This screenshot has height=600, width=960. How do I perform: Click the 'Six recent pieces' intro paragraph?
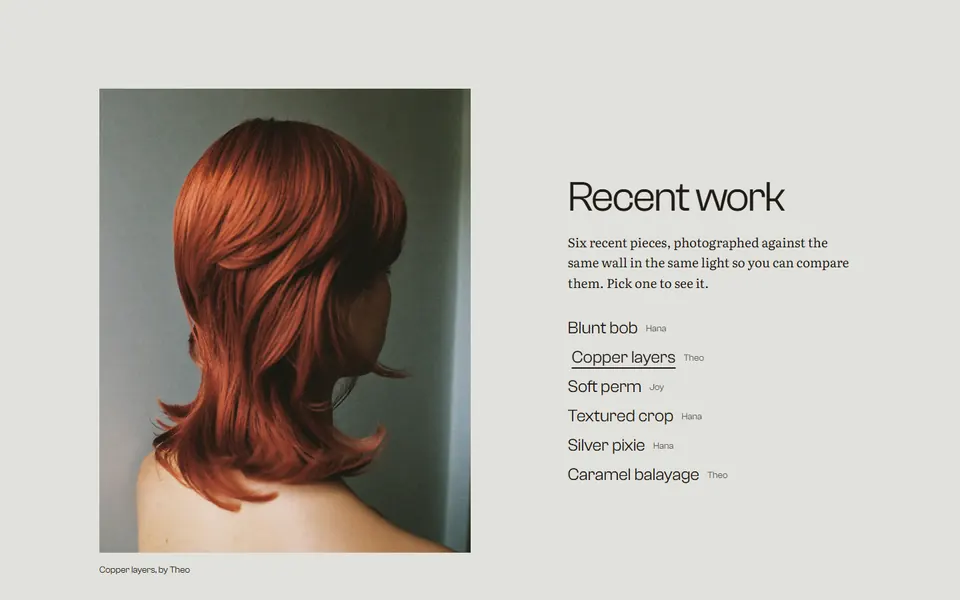click(708, 263)
